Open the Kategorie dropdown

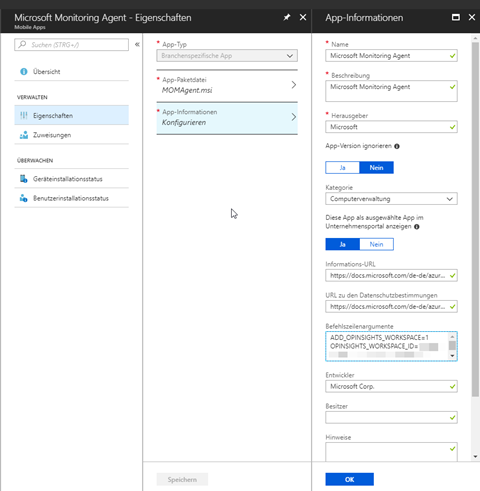[x=391, y=199]
